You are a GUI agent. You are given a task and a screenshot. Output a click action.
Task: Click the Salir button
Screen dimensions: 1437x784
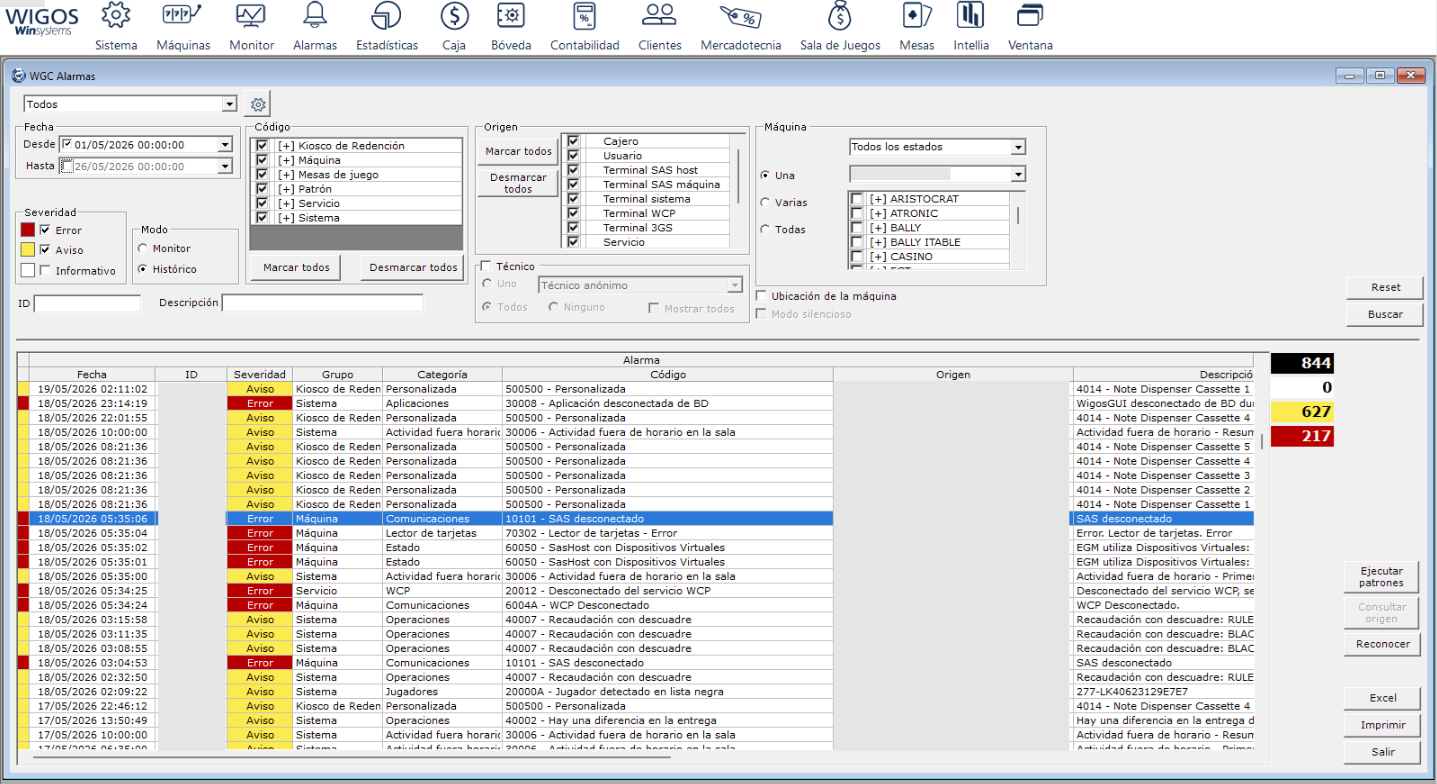point(1383,752)
